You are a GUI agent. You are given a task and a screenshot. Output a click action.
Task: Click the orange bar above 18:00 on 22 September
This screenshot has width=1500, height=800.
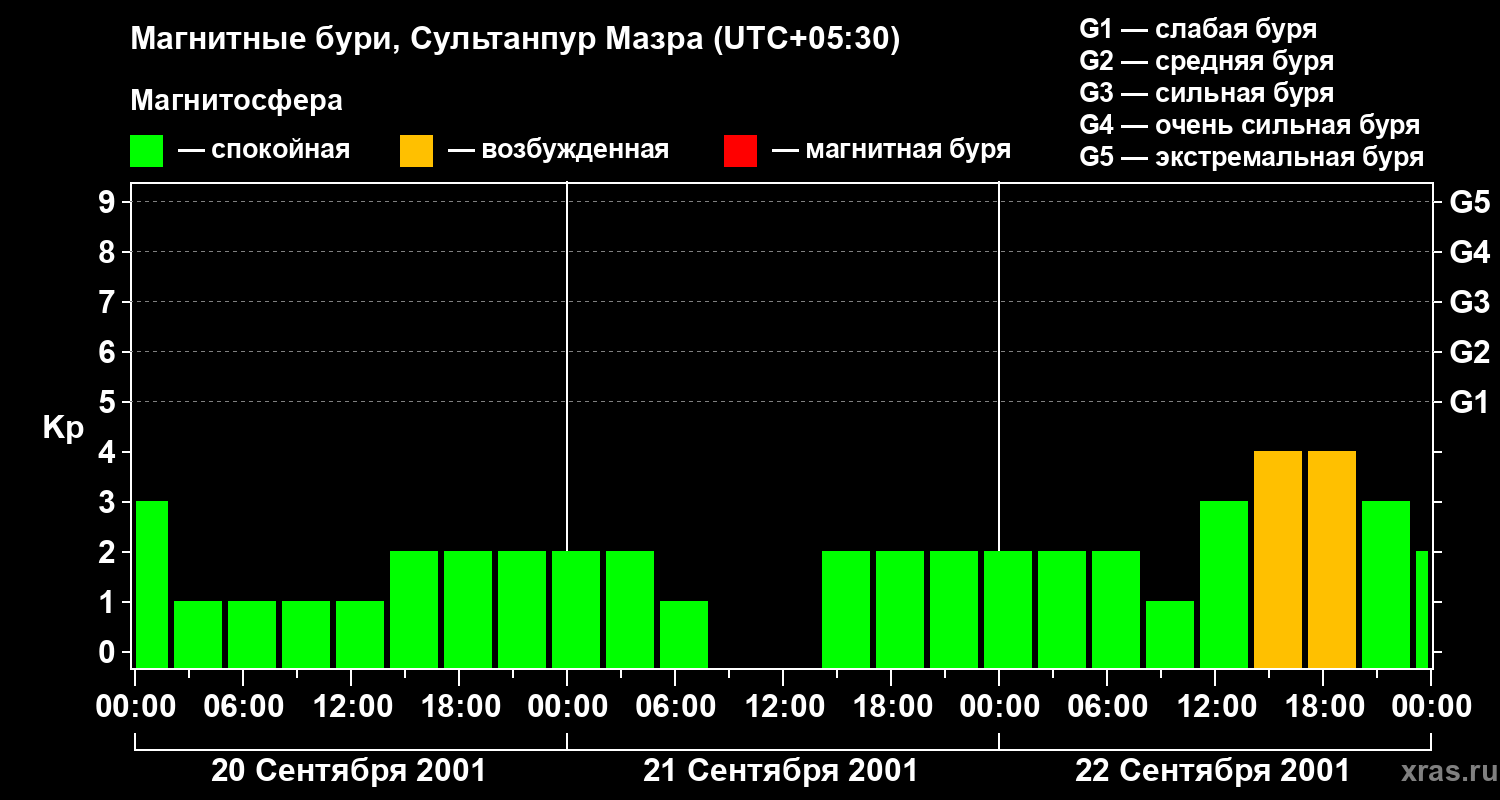(x=1332, y=559)
